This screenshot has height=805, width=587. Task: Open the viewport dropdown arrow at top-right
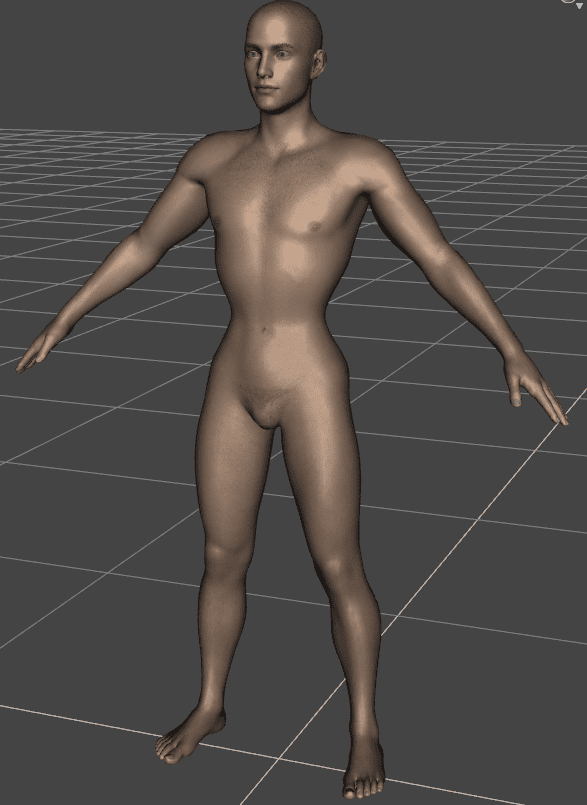(x=579, y=6)
